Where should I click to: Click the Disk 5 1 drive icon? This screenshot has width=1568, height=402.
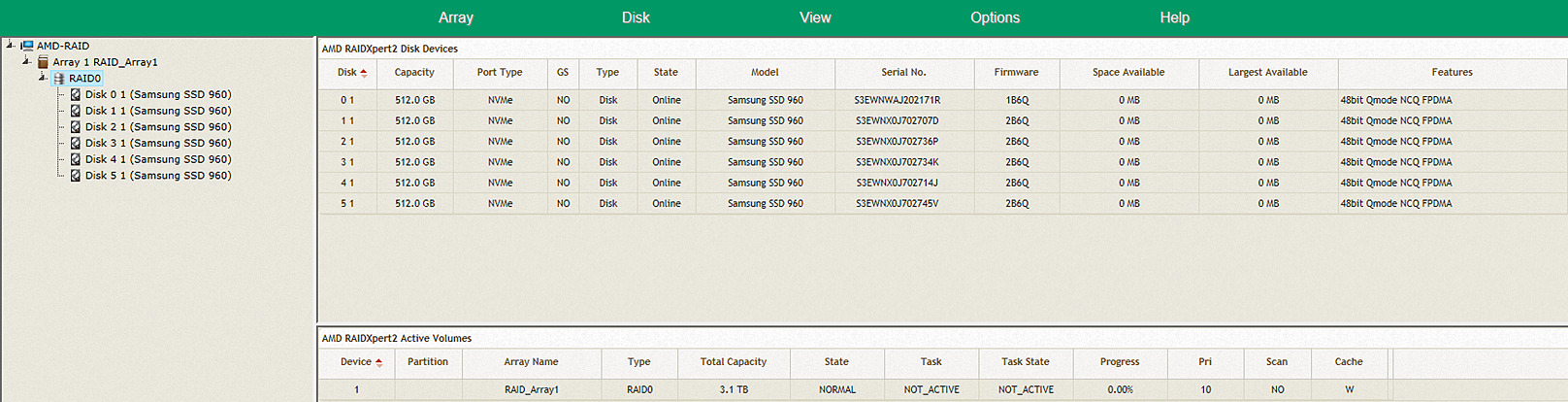pos(76,176)
